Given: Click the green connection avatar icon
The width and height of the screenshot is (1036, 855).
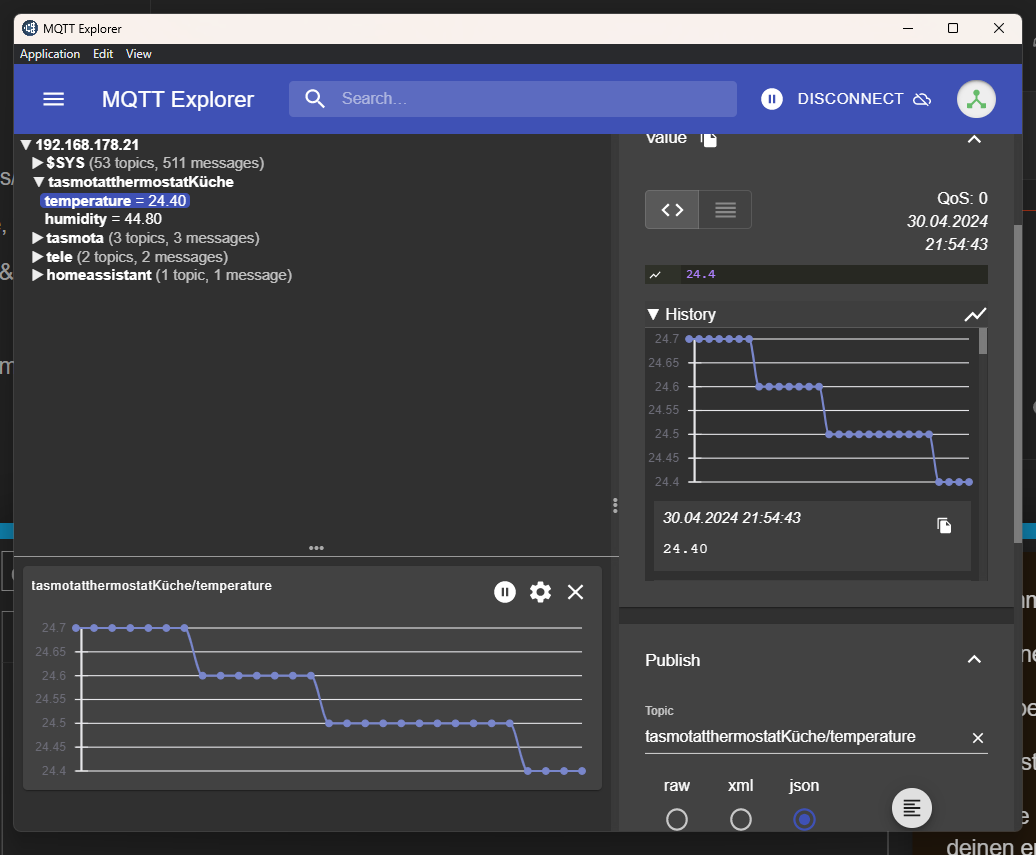Looking at the screenshot, I should click(x=976, y=99).
